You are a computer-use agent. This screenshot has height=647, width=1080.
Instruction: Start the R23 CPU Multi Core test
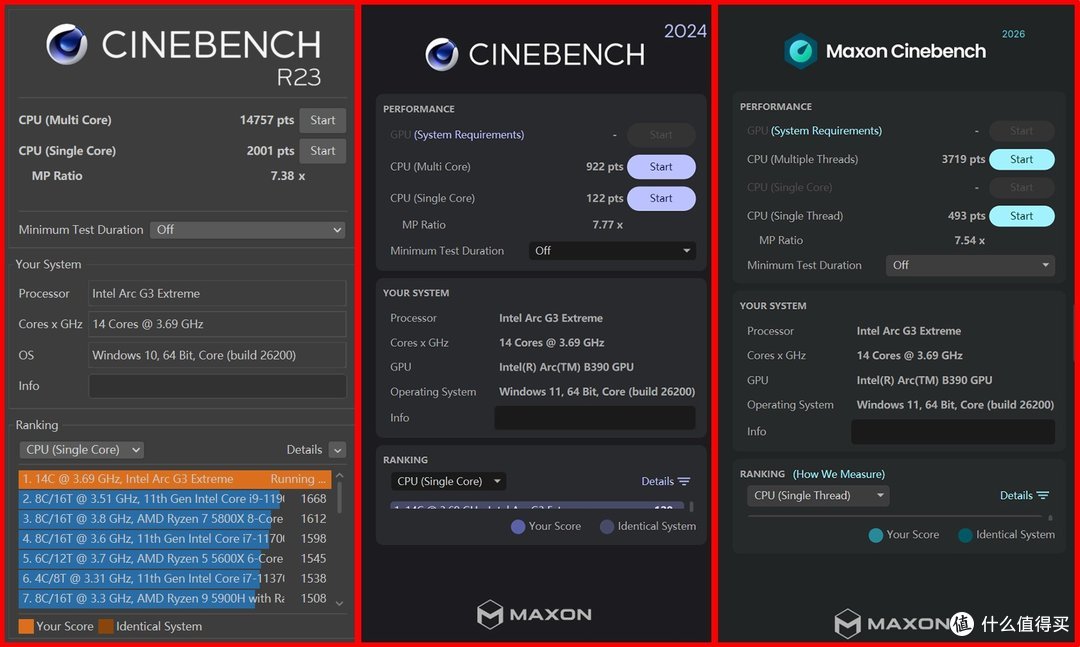click(322, 120)
